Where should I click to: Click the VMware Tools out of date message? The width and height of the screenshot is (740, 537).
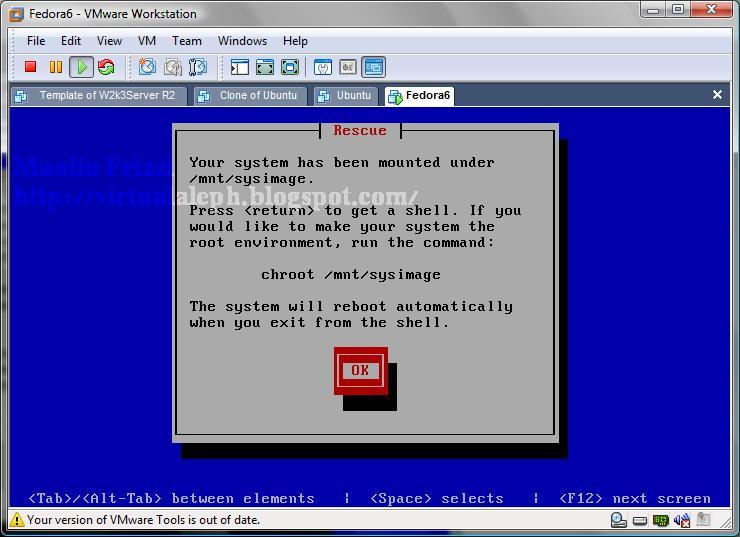143,520
